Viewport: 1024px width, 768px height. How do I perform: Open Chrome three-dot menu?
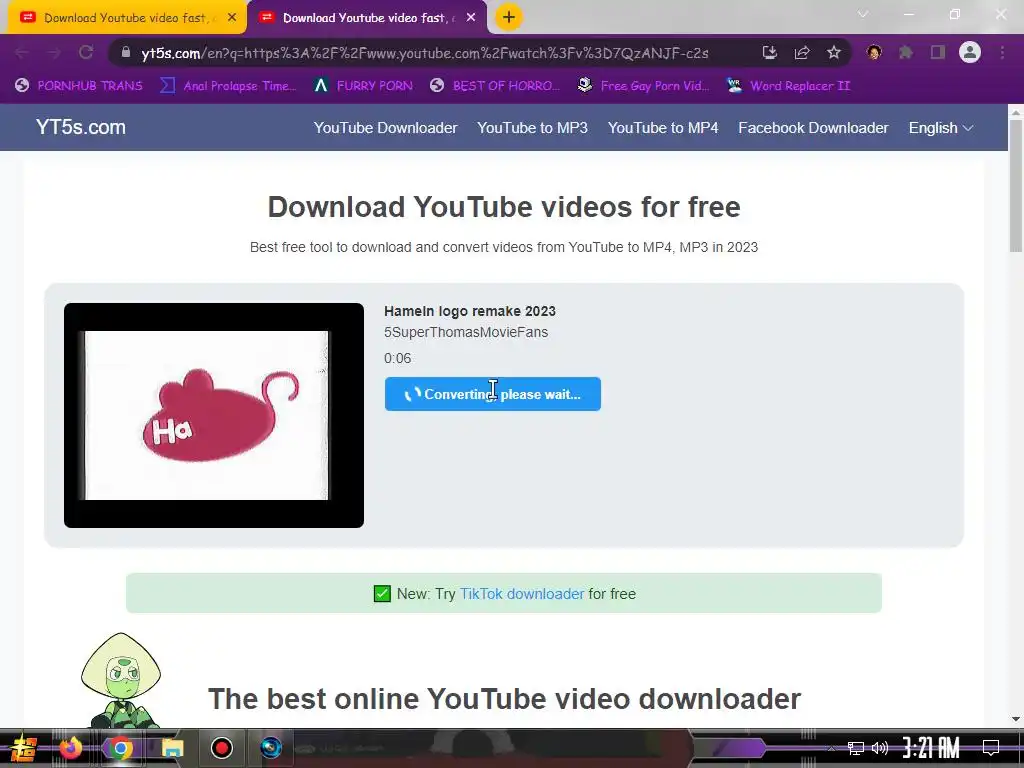(x=1002, y=52)
